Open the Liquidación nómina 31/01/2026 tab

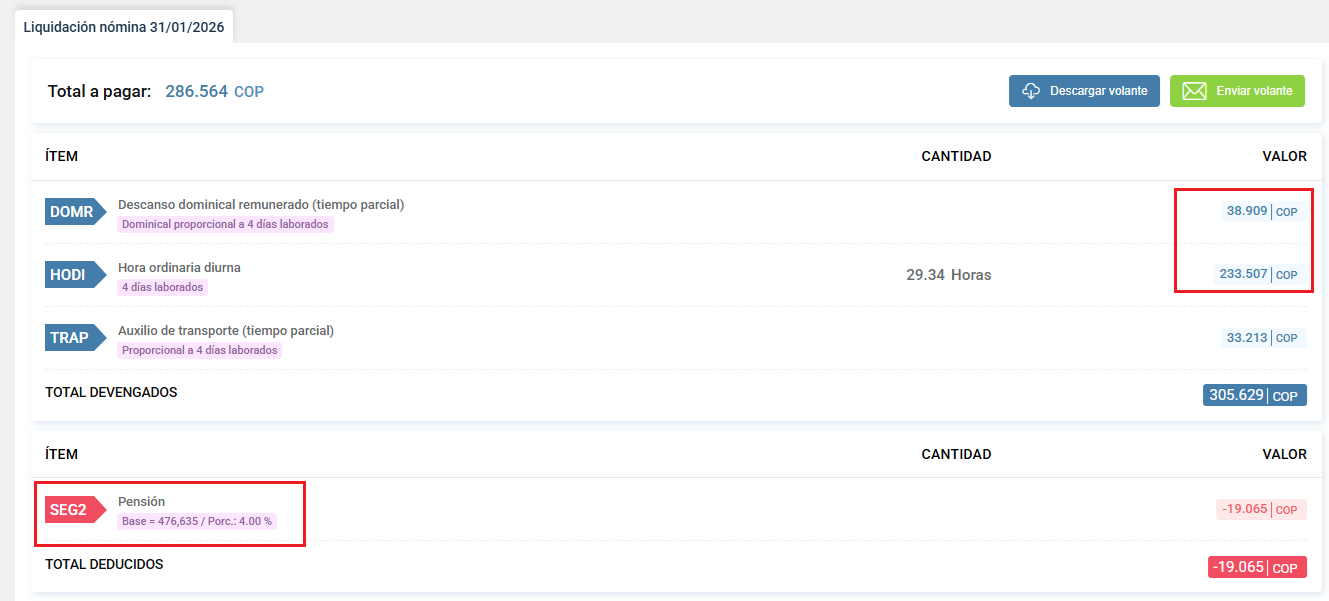(124, 27)
